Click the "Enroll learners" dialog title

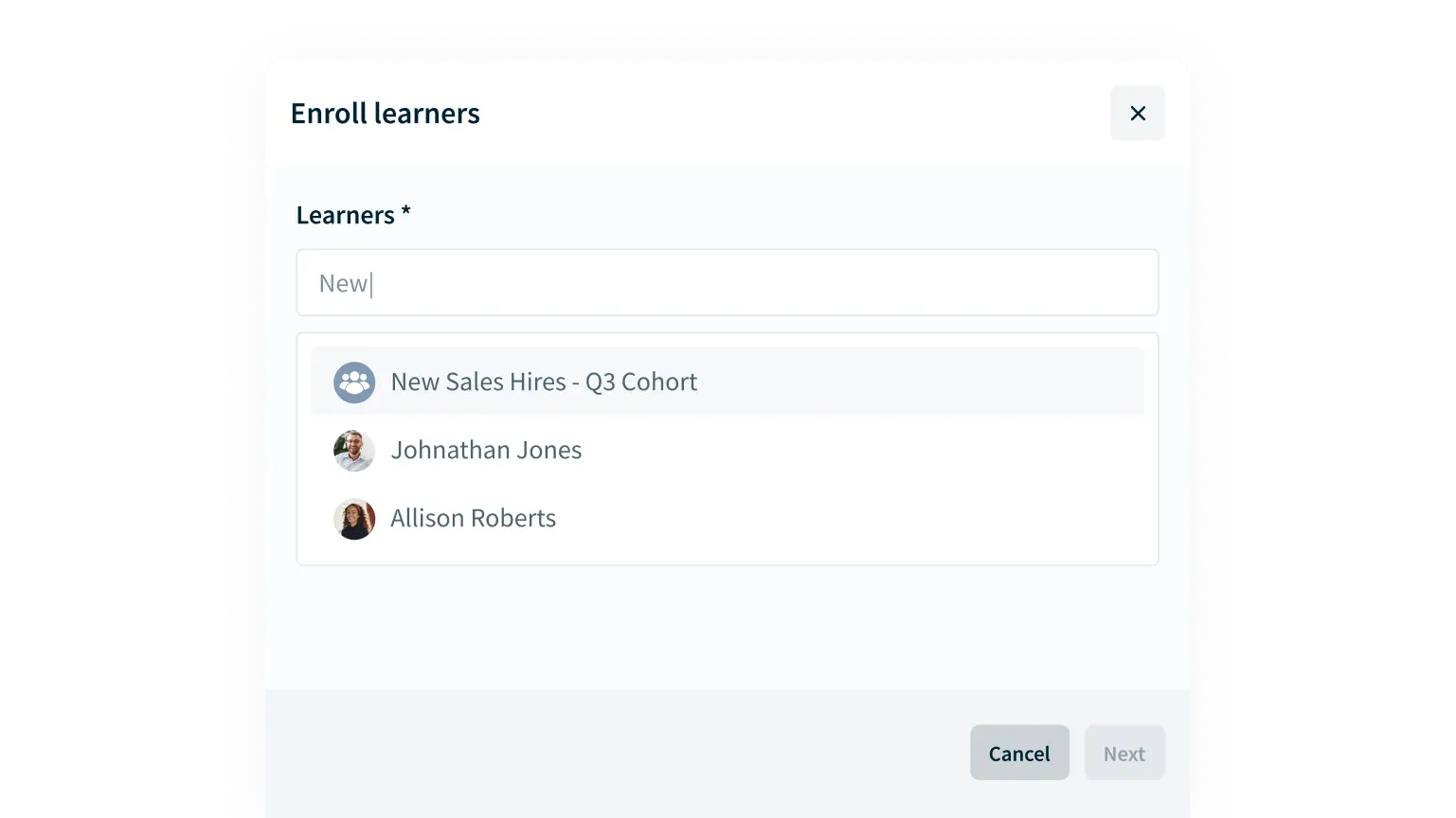tap(385, 114)
